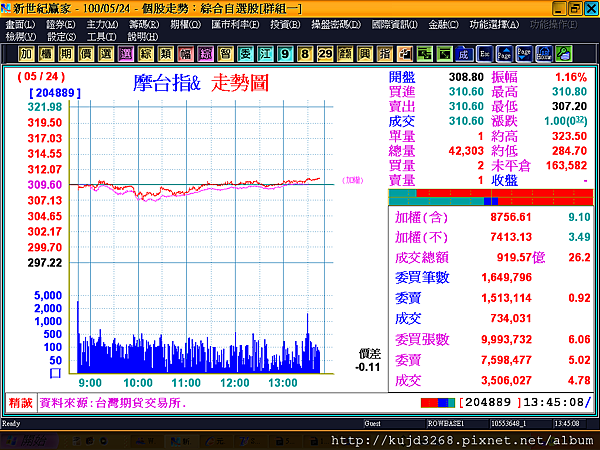The image size is (600, 450).
Task: Click the yellow 選 toolbar button
Action: tap(106, 54)
